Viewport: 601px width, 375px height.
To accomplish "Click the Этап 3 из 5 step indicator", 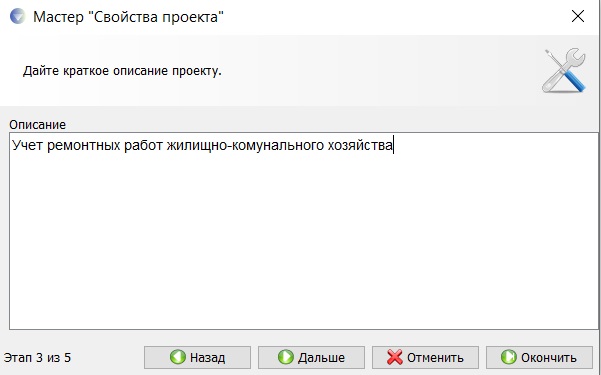I will pos(38,358).
